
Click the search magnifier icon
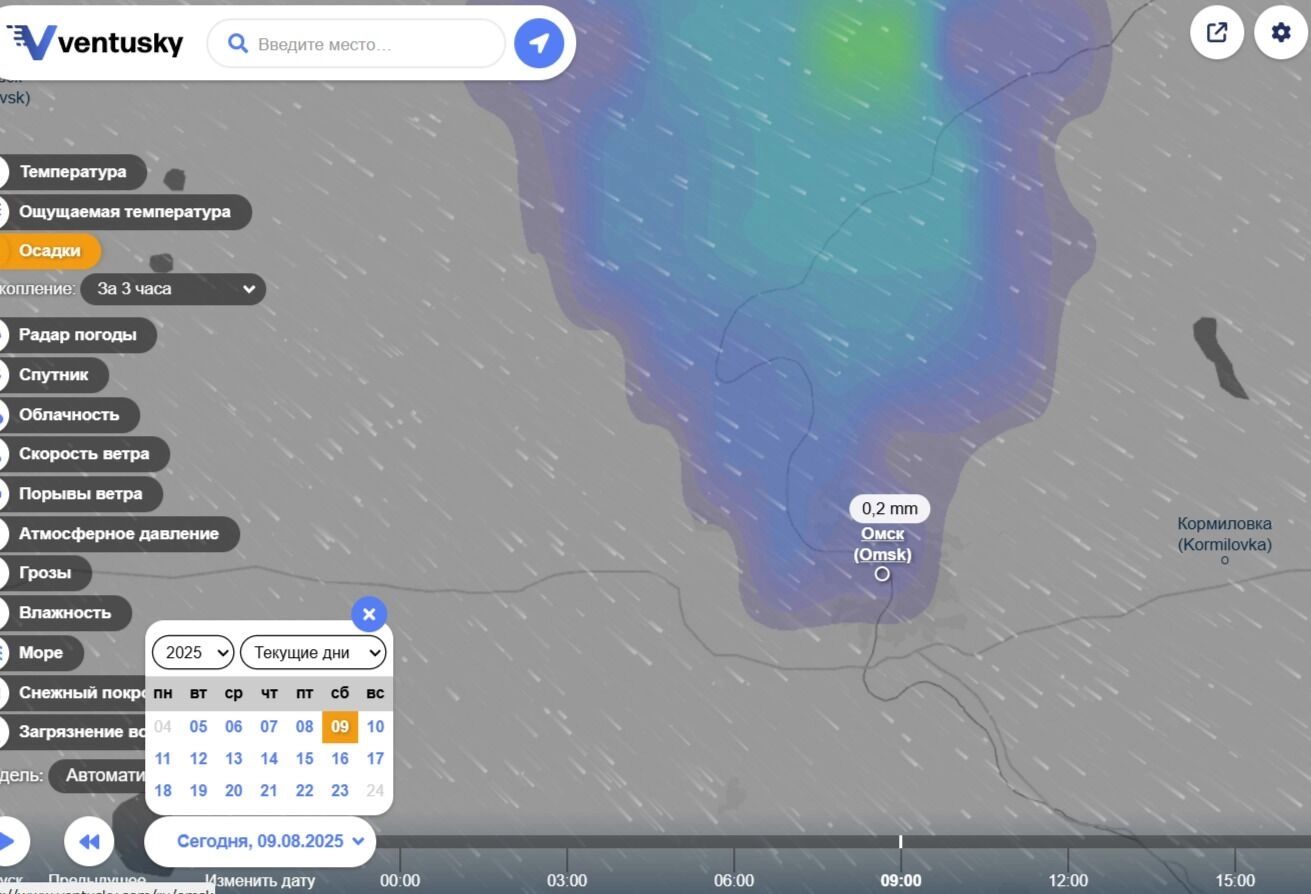click(x=238, y=43)
